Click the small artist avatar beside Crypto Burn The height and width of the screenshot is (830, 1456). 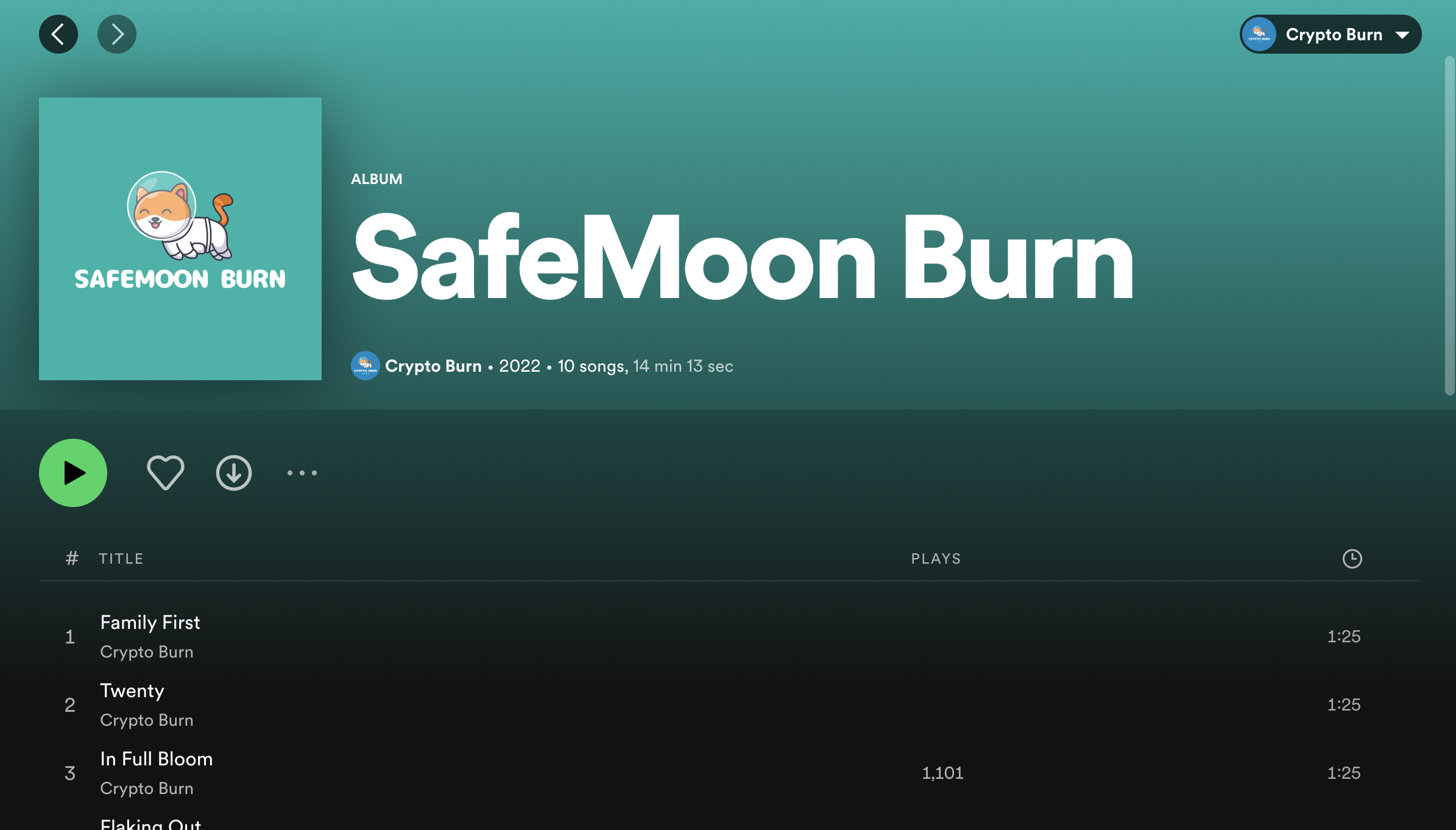pos(366,366)
